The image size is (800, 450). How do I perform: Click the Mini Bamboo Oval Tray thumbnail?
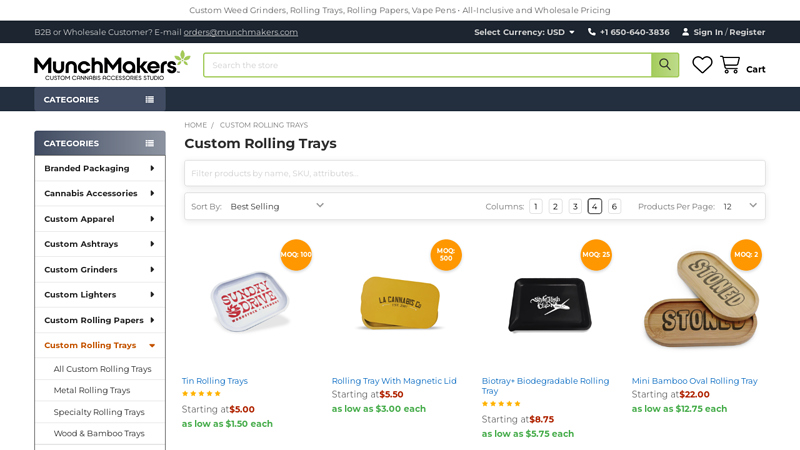pos(702,298)
